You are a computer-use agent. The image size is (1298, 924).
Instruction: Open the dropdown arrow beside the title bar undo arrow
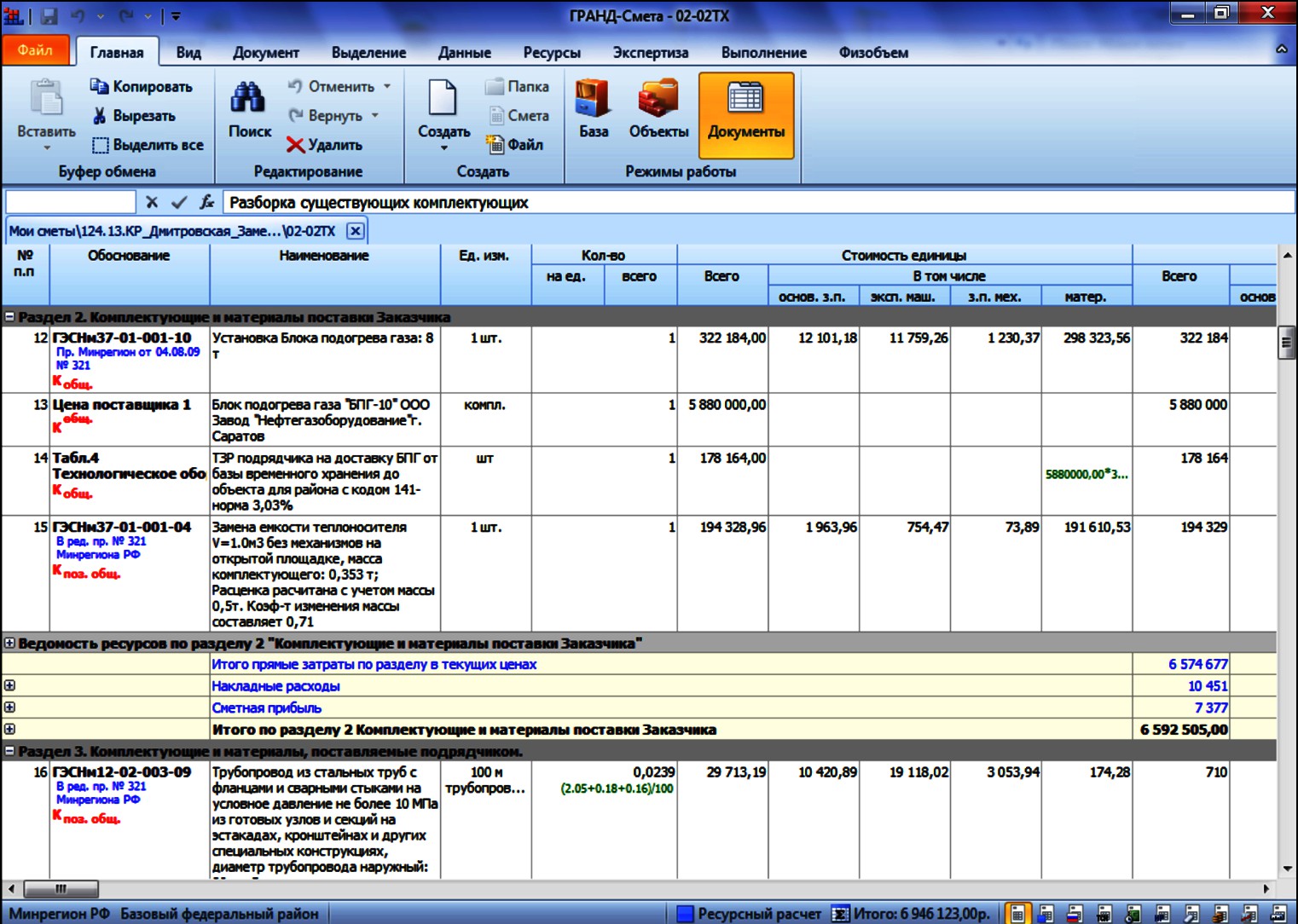(x=101, y=16)
